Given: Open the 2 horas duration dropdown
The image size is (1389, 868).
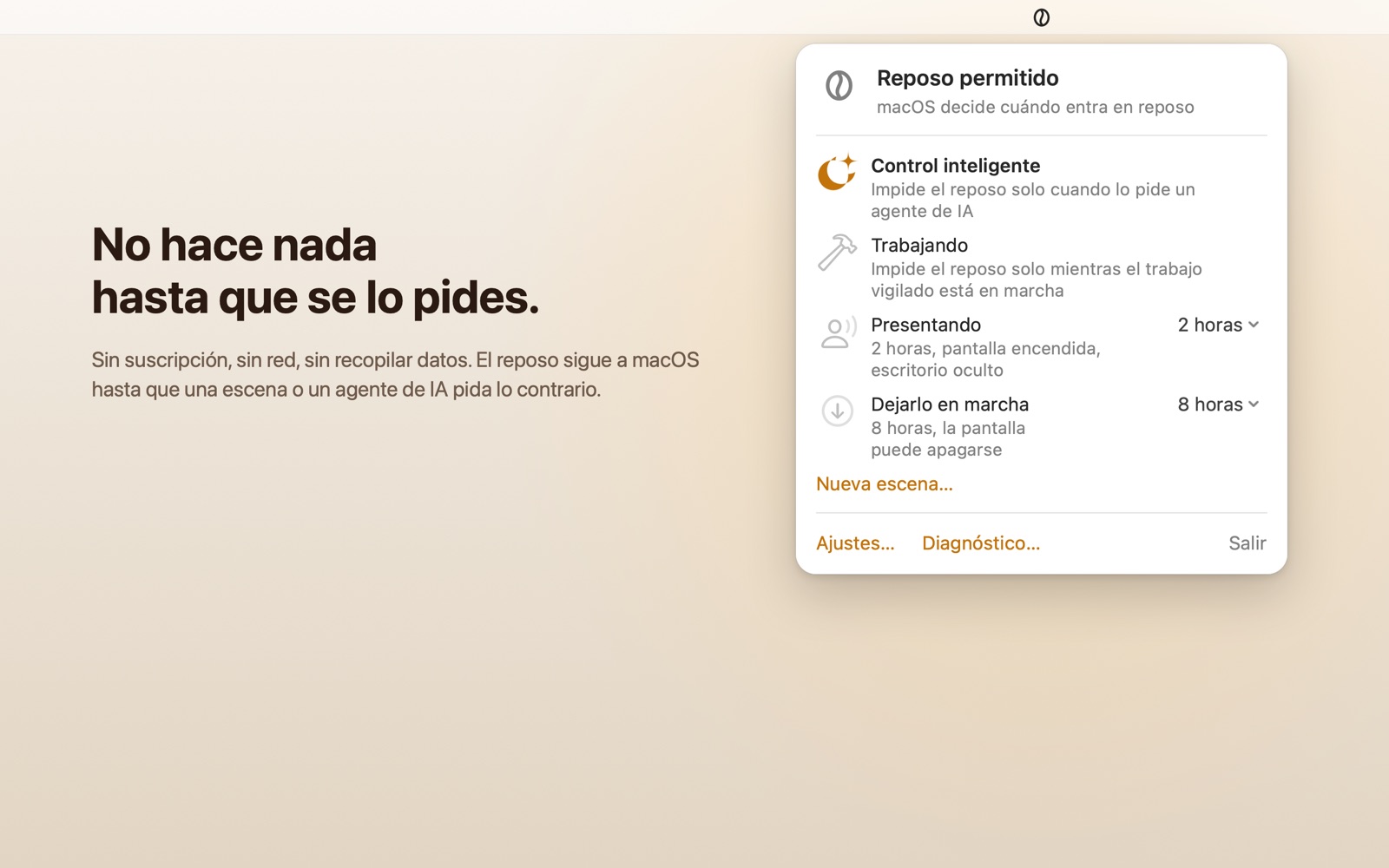Looking at the screenshot, I should [x=1218, y=325].
